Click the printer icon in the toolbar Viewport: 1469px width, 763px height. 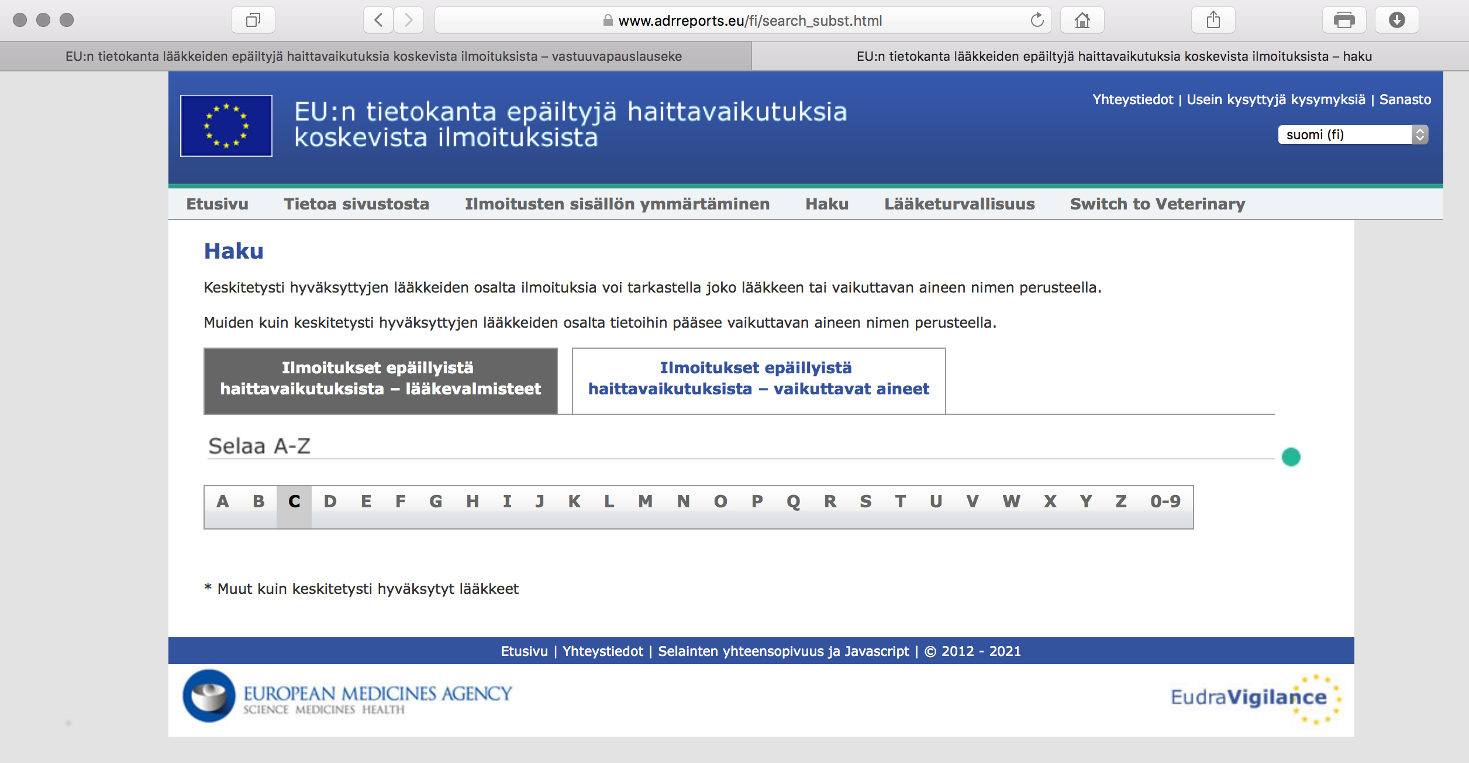[1344, 20]
